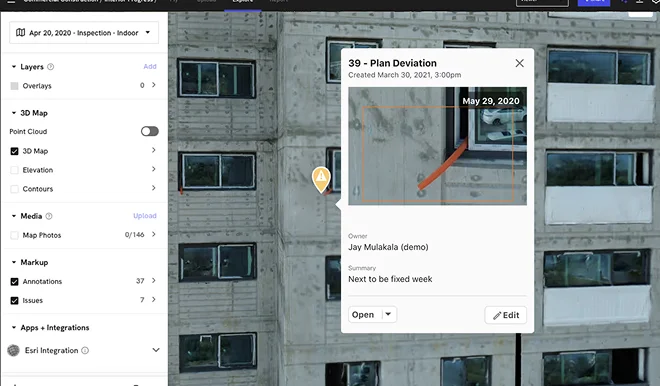The height and width of the screenshot is (386, 660).
Task: Click the 'Created March 30, 2021, 3:00pm' text
Action: [x=405, y=75]
